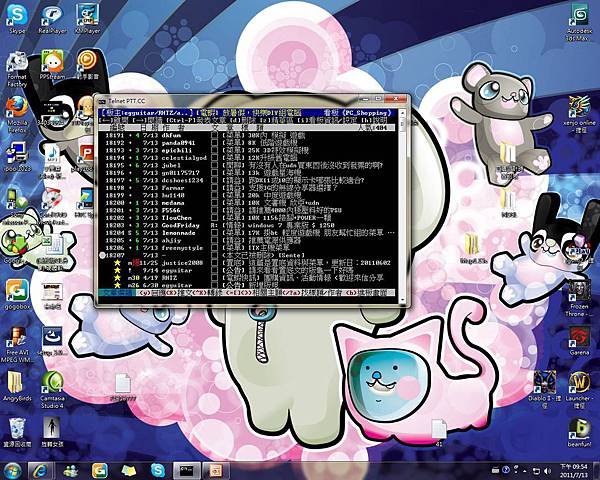Viewport: 600px width, 480px height.
Task: Open the RealPlayer desktop shortcut
Action: [x=52, y=19]
